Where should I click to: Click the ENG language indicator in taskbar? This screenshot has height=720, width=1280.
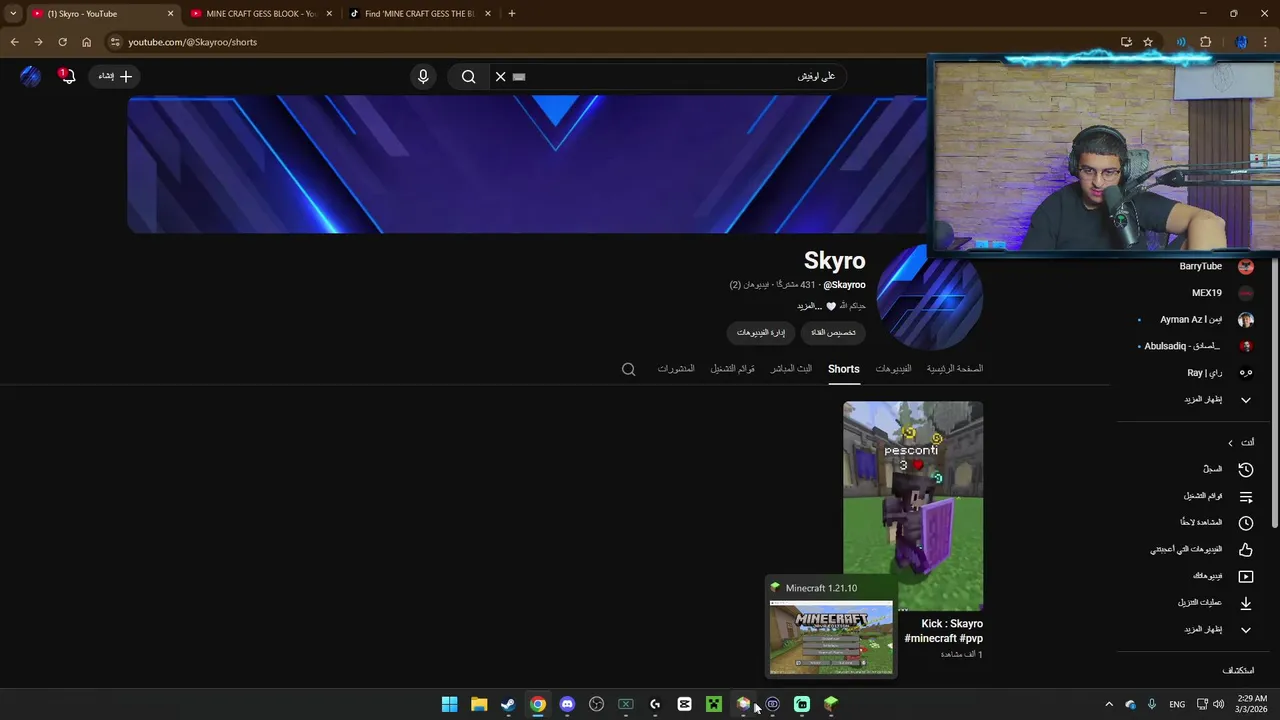click(1177, 705)
